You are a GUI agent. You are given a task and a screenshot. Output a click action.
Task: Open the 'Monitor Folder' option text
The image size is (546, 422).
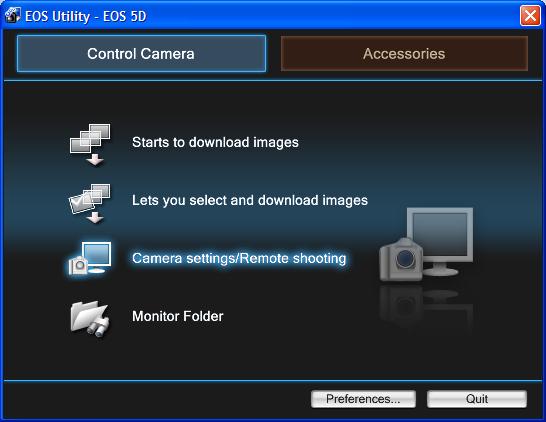tap(178, 316)
